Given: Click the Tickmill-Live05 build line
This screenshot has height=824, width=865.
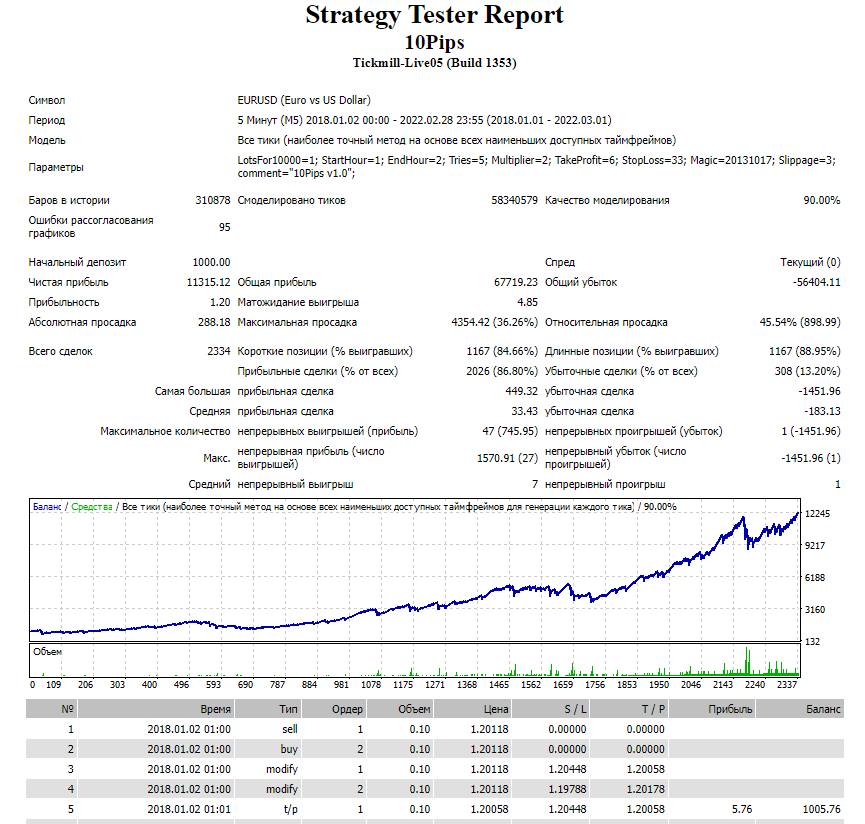Looking at the screenshot, I should [434, 63].
